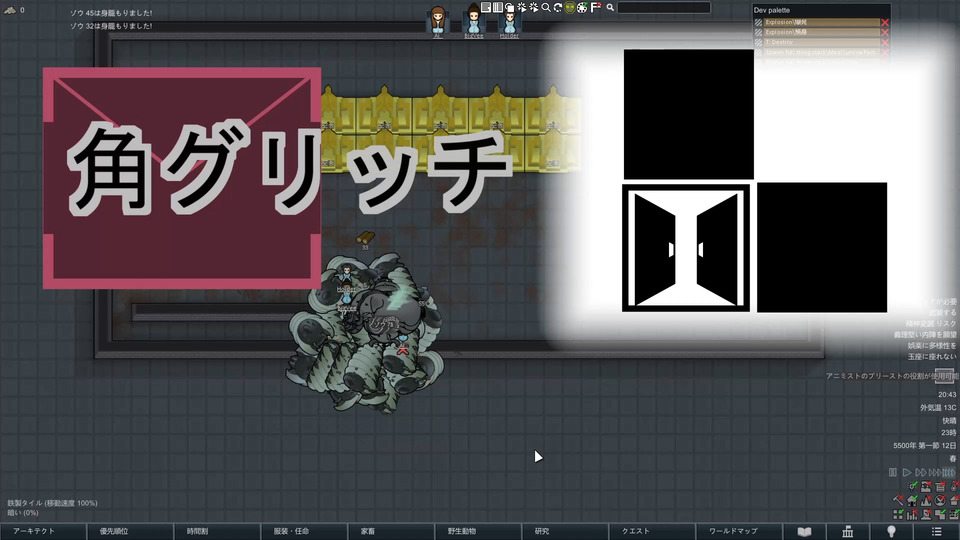Screen dimensions: 960x540
Task: Open the アーキテクト tab
Action: point(43,531)
